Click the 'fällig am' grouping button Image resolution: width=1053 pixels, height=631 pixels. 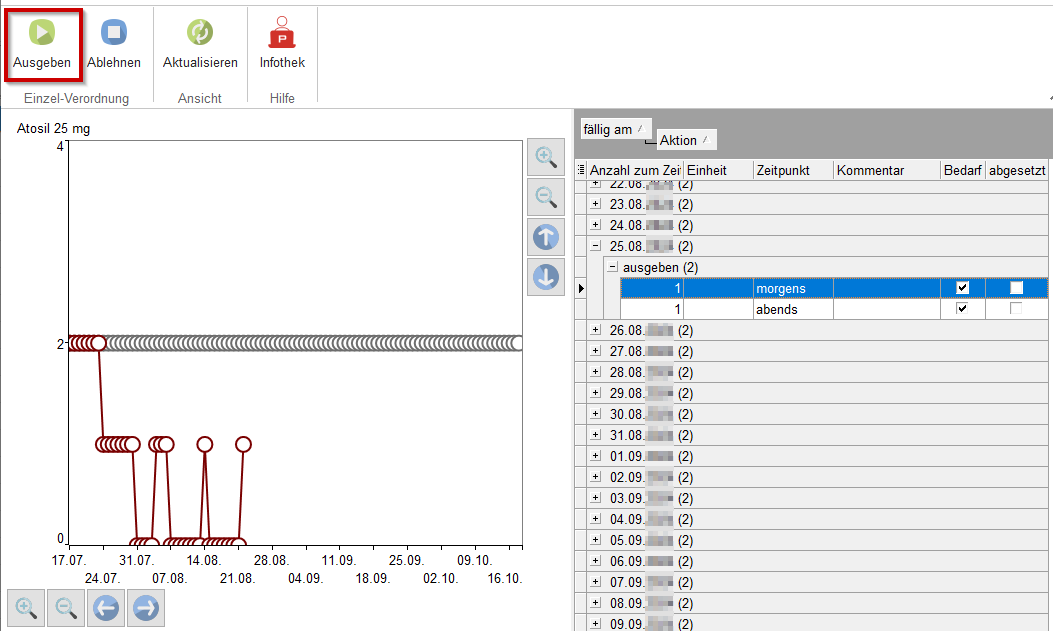pos(615,129)
